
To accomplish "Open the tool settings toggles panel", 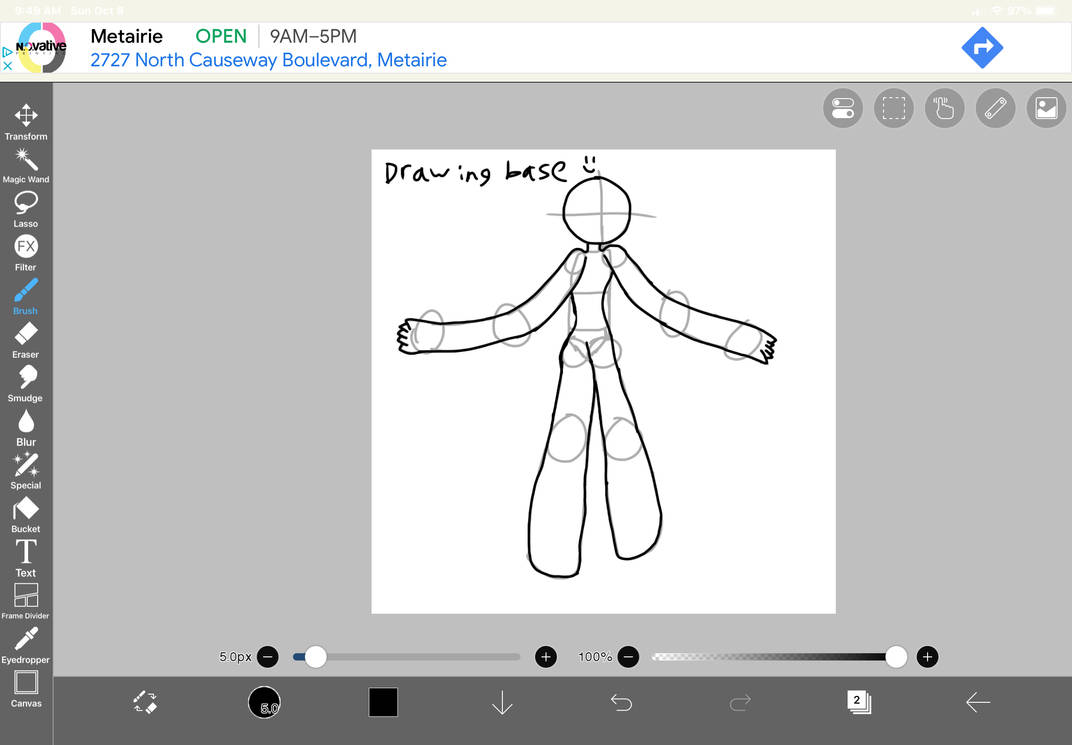I will 842,108.
